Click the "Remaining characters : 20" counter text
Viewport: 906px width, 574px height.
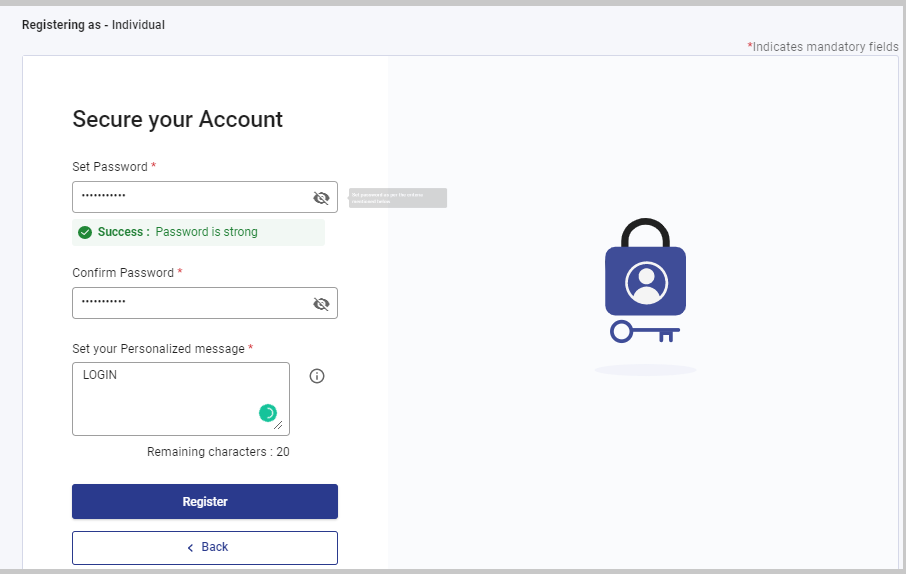coord(218,452)
